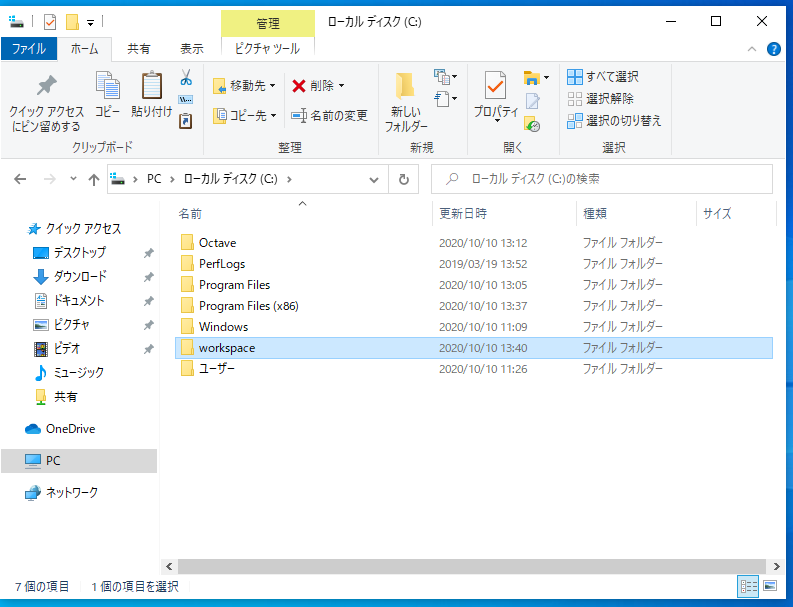The image size is (793, 607).
Task: Go up one level with the up arrow
Action: point(94,179)
